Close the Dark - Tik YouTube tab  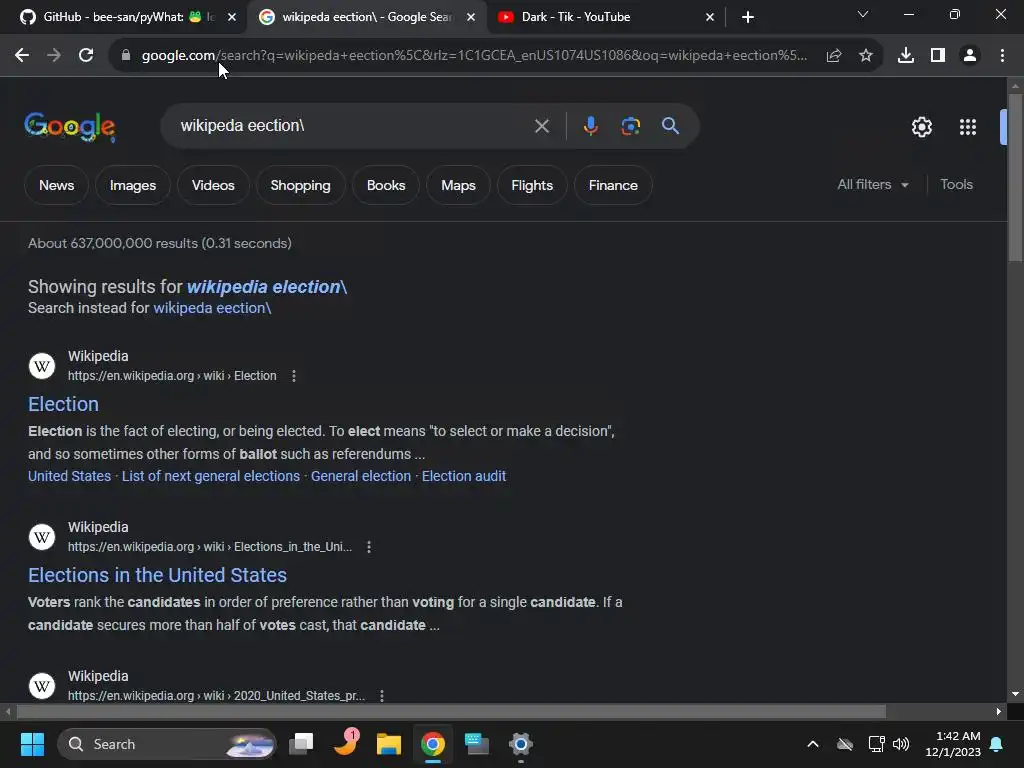710,17
